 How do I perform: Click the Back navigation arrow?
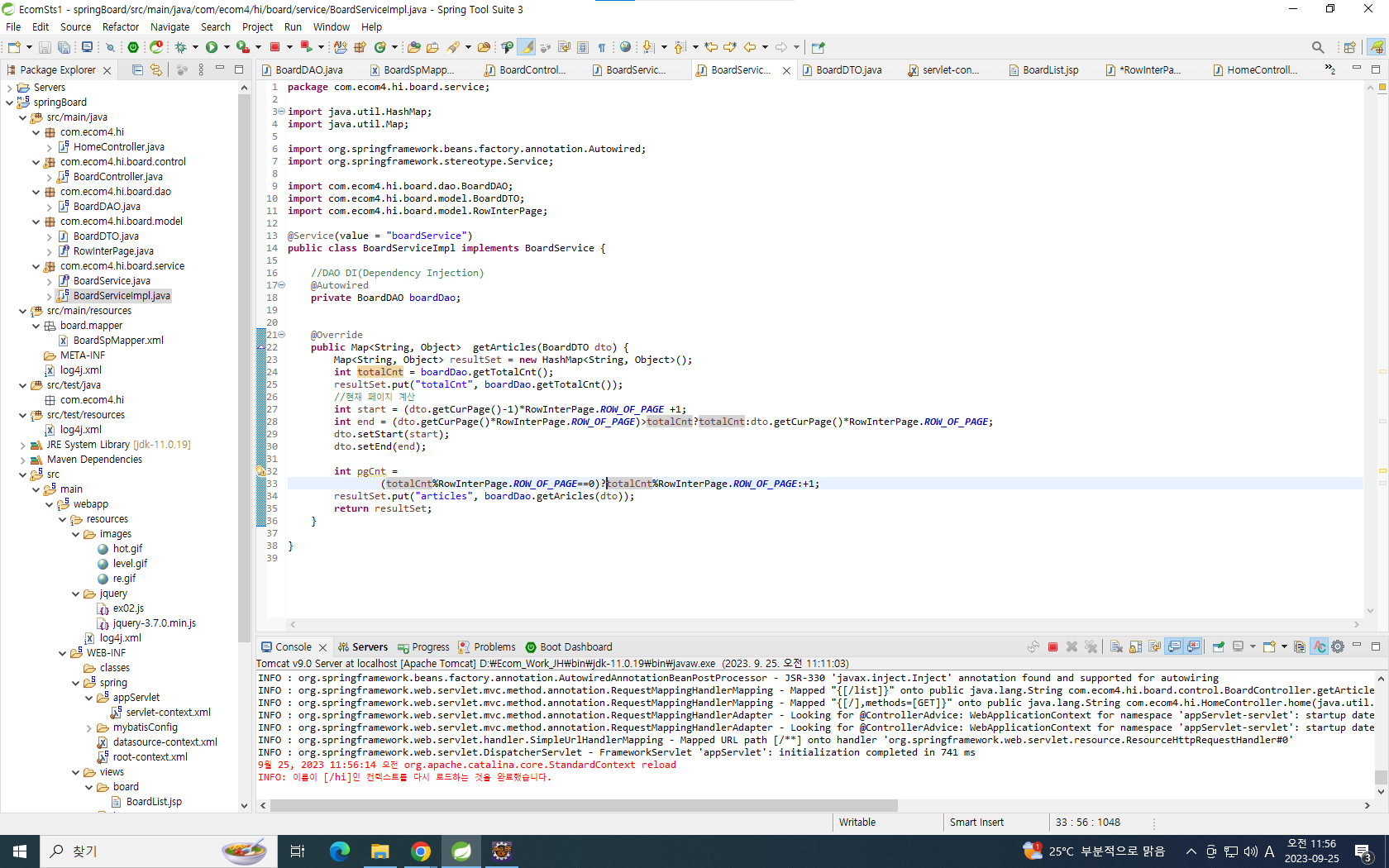[x=750, y=47]
